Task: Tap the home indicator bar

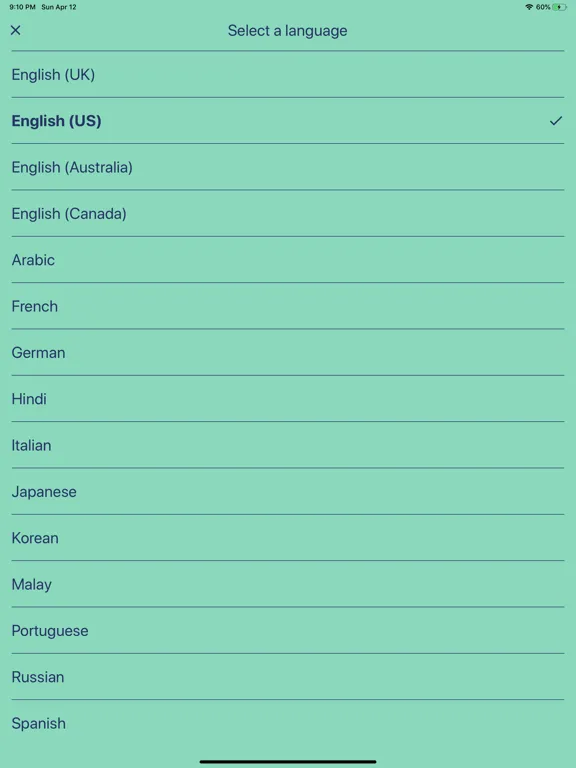Action: 288,762
